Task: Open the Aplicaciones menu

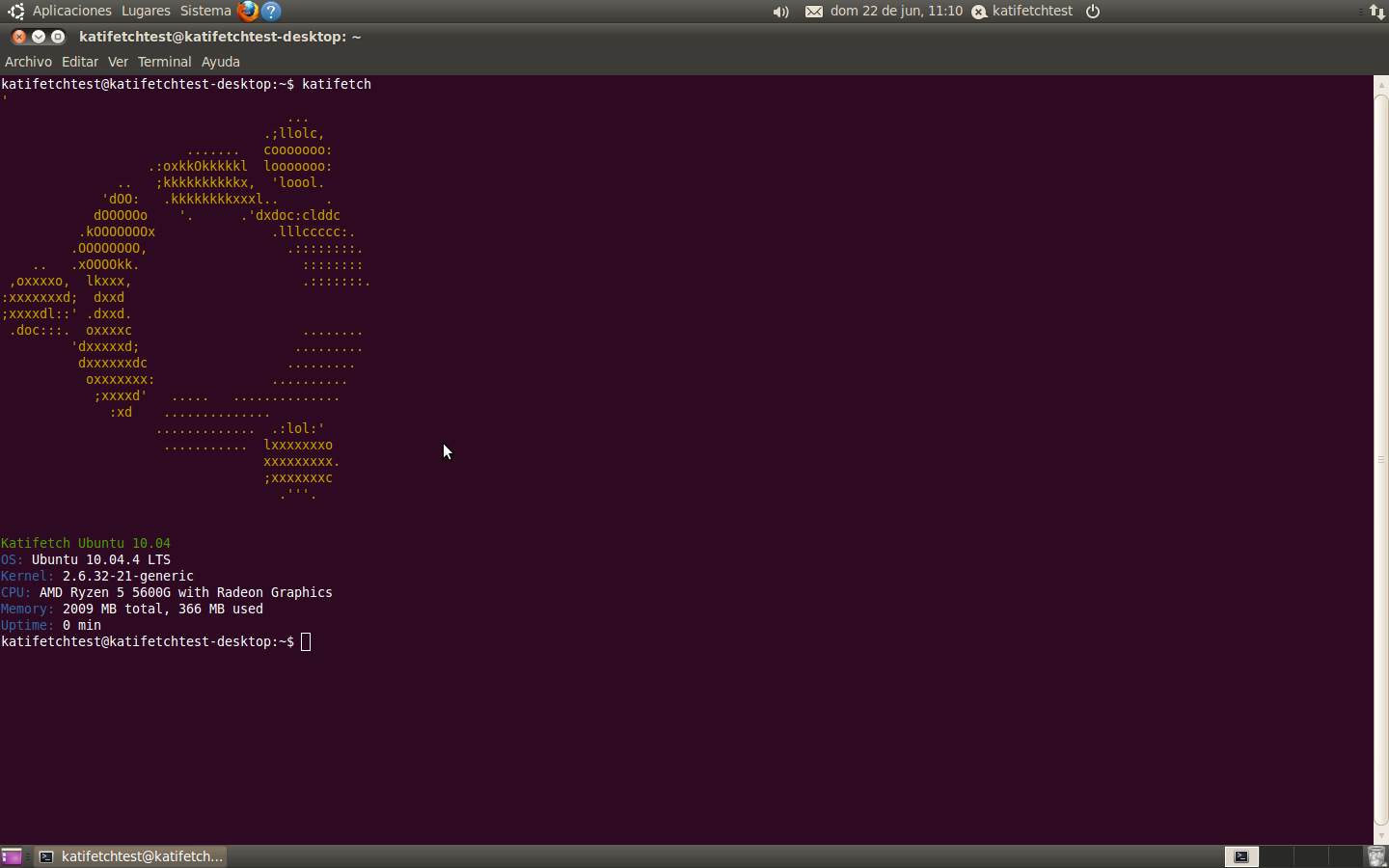Action: coord(71,11)
